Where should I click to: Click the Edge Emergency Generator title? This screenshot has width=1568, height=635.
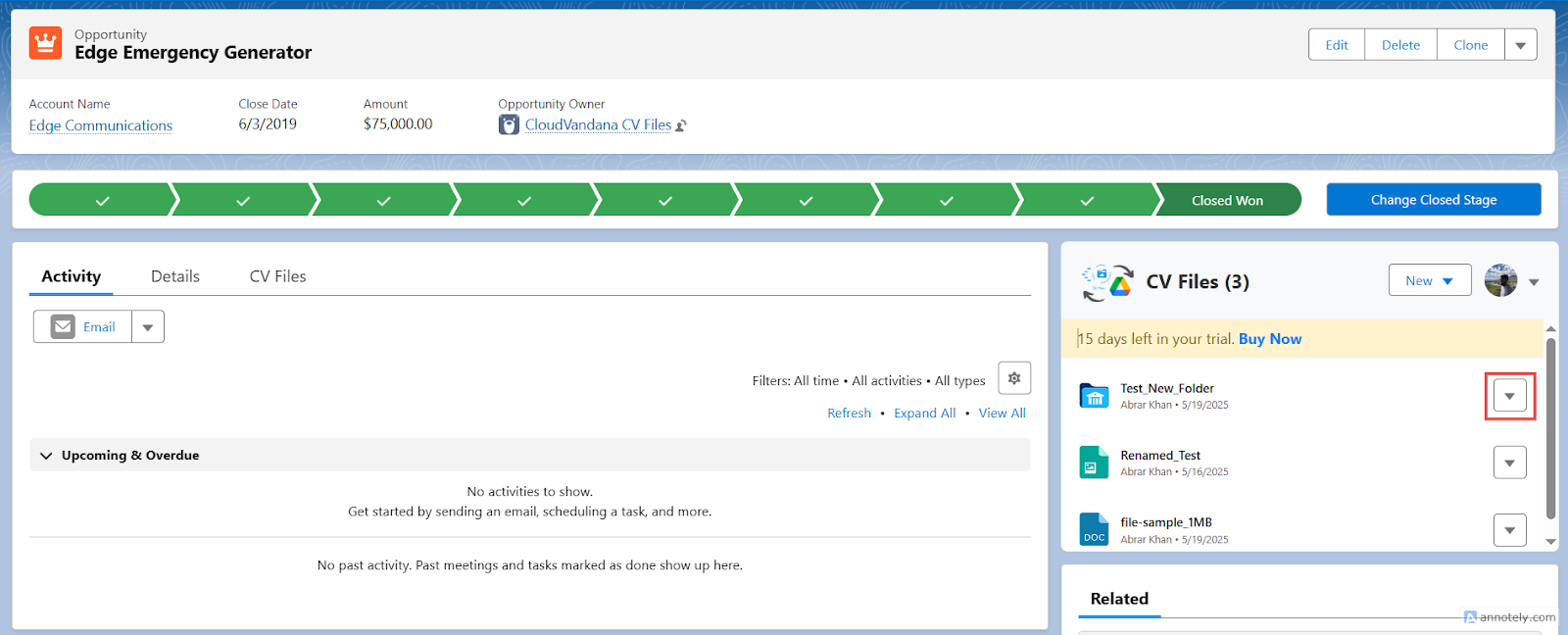[x=193, y=53]
